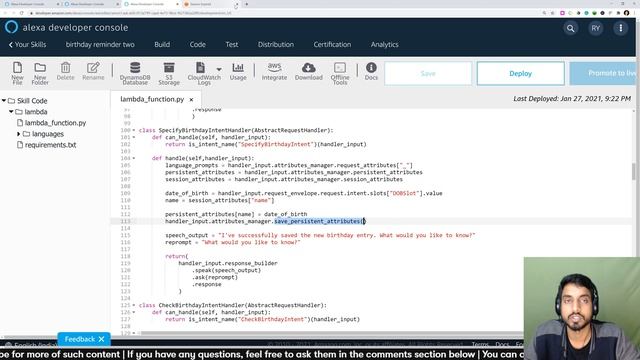The height and width of the screenshot is (360, 640).
Task: Click the Last Deployed timestamp text
Action: click(x=572, y=99)
